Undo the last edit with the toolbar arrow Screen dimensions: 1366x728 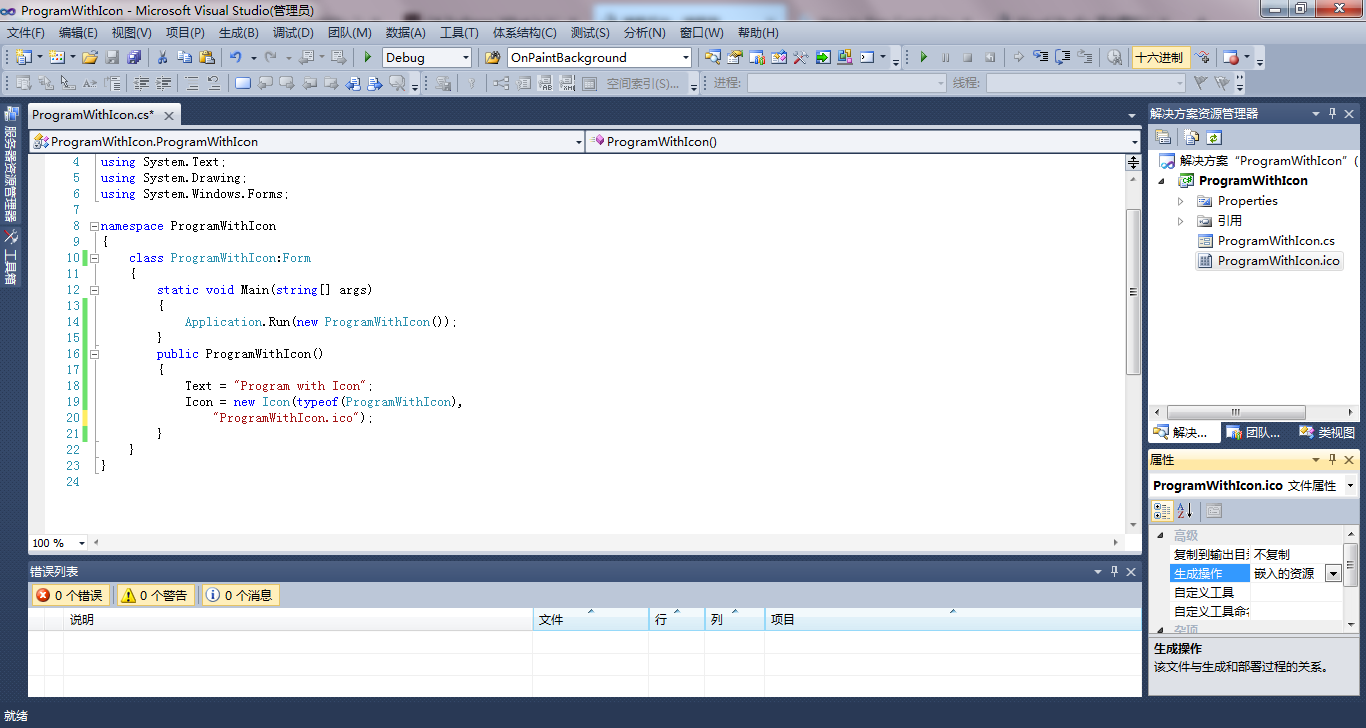coord(236,57)
